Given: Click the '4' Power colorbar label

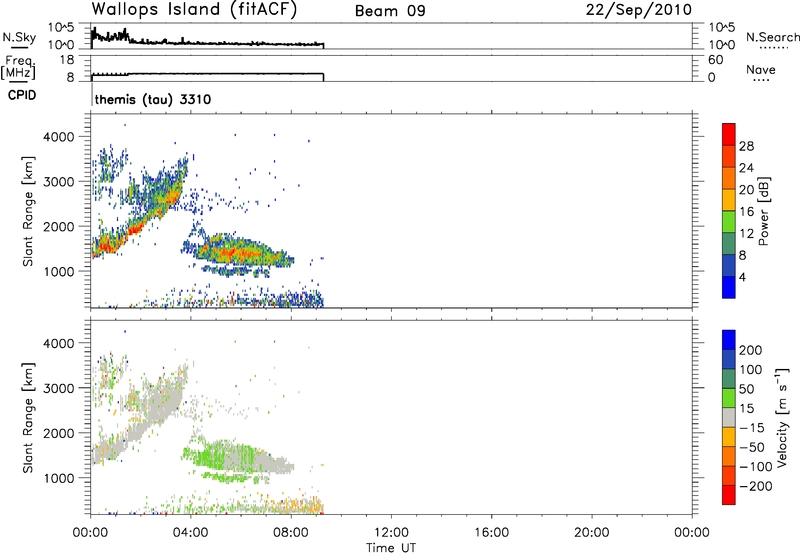Looking at the screenshot, I should (x=742, y=278).
